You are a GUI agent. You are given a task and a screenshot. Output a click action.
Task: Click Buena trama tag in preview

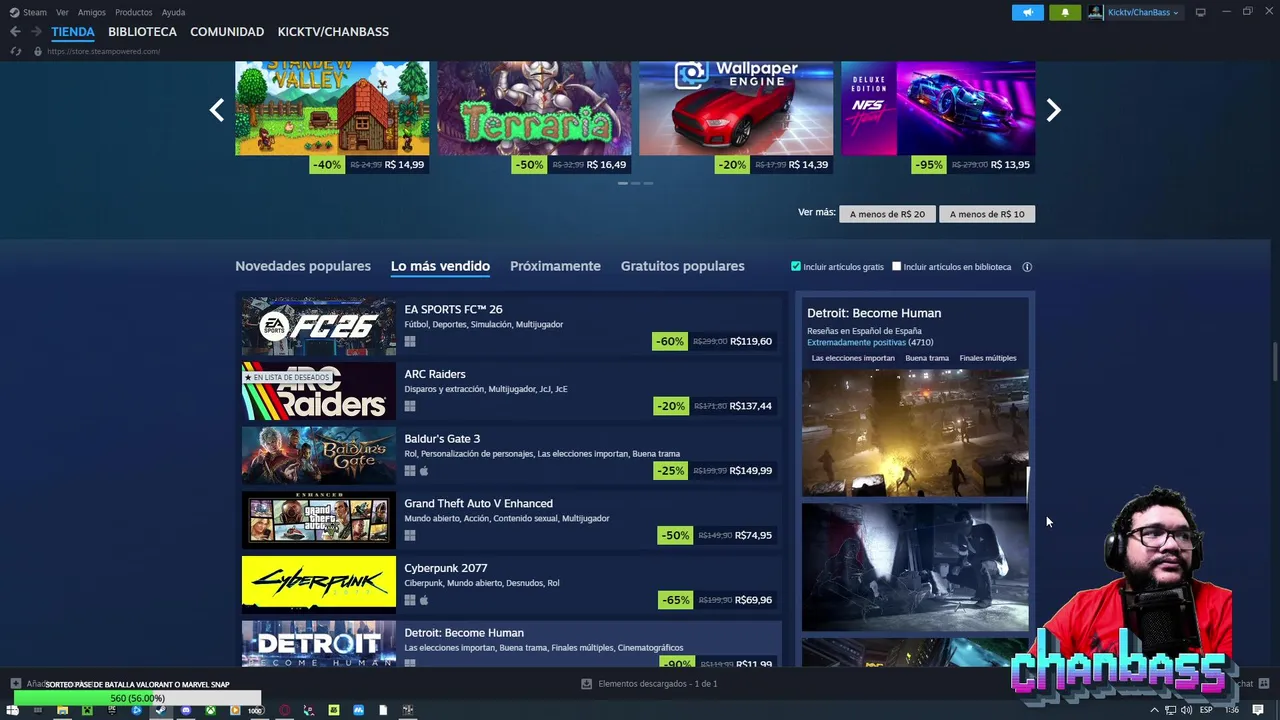pyautogui.click(x=927, y=358)
